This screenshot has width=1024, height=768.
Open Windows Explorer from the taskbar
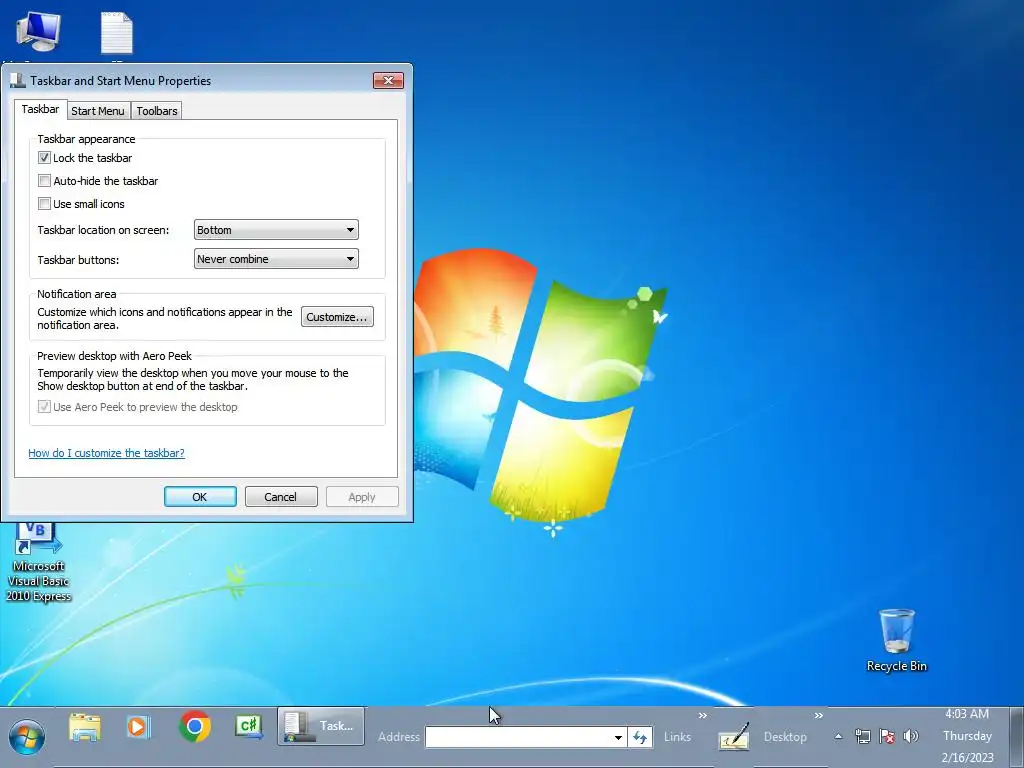coord(85,728)
